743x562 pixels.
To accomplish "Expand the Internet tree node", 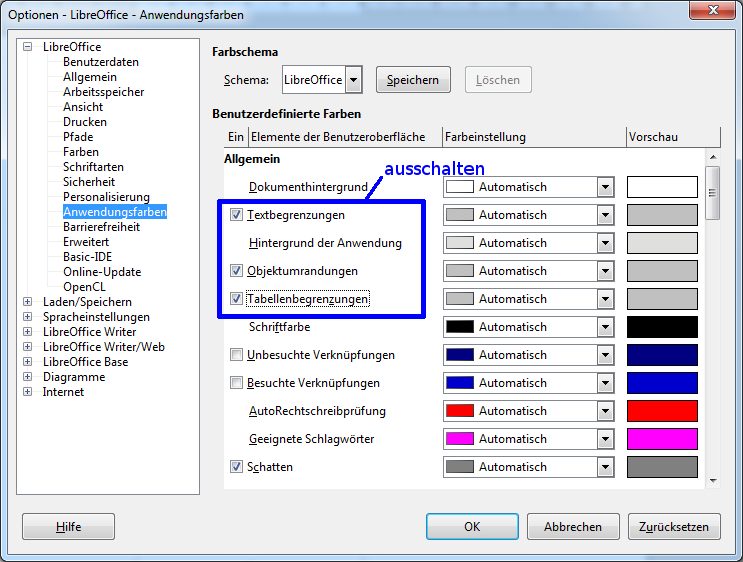I will (x=27, y=391).
